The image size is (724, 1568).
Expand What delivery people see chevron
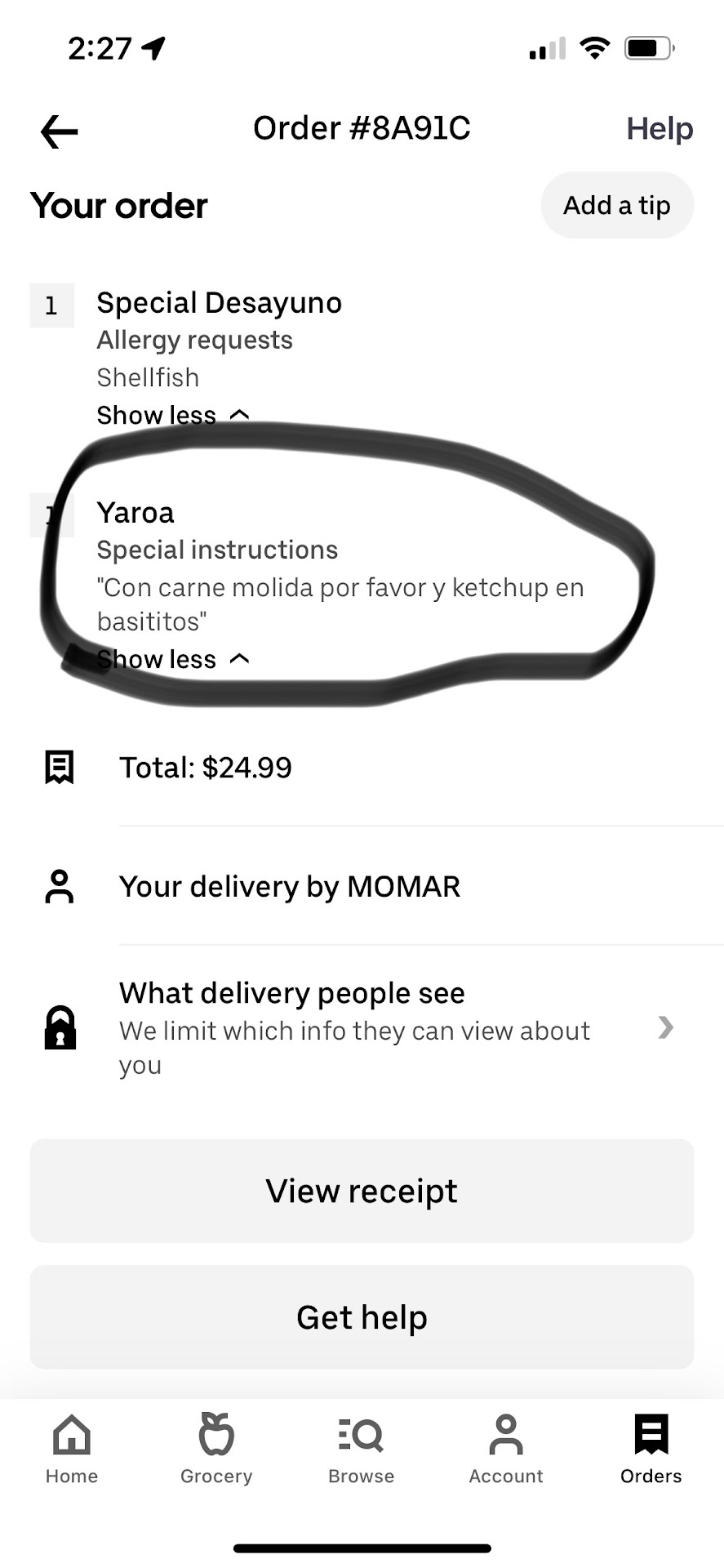[x=666, y=1027]
